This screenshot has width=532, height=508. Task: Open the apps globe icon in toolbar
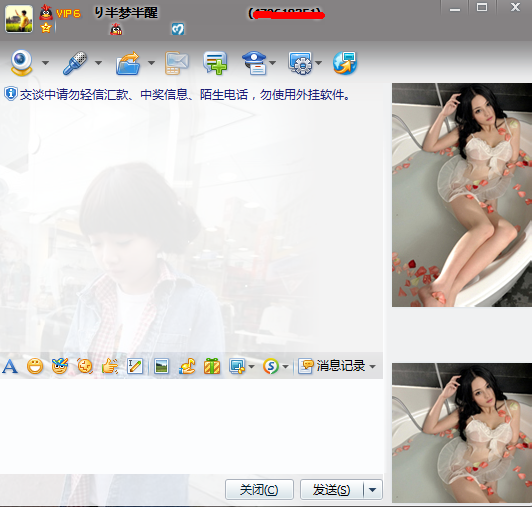tap(345, 63)
